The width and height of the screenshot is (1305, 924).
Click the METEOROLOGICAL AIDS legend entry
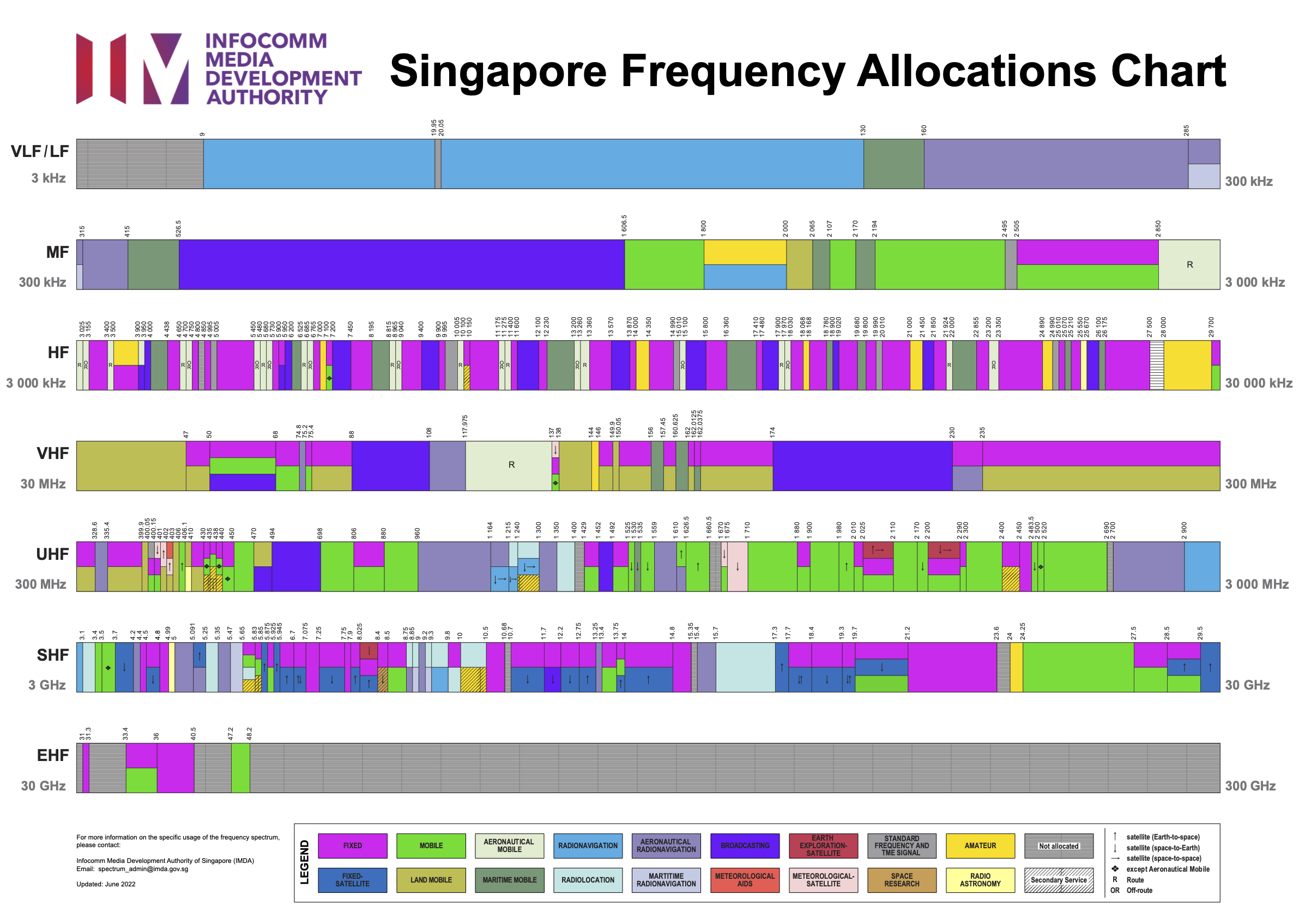click(745, 880)
